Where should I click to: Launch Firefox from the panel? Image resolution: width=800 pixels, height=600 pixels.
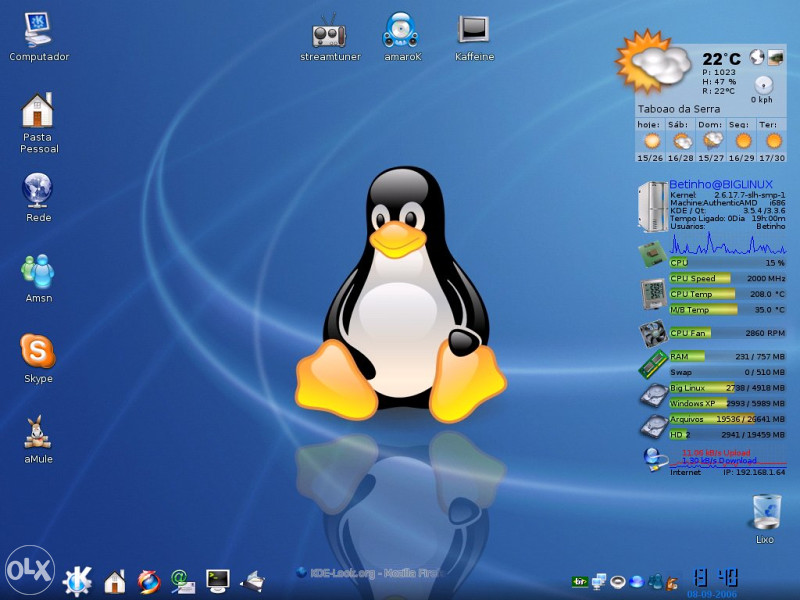[x=149, y=582]
